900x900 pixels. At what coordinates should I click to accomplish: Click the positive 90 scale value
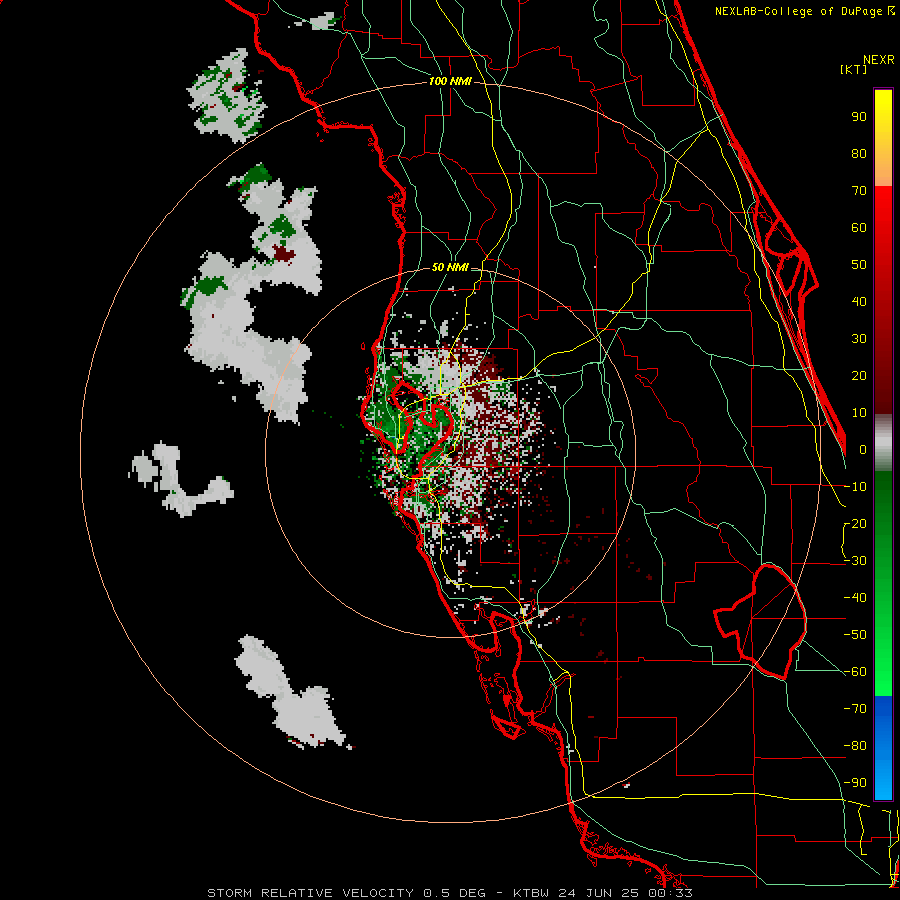[859, 117]
